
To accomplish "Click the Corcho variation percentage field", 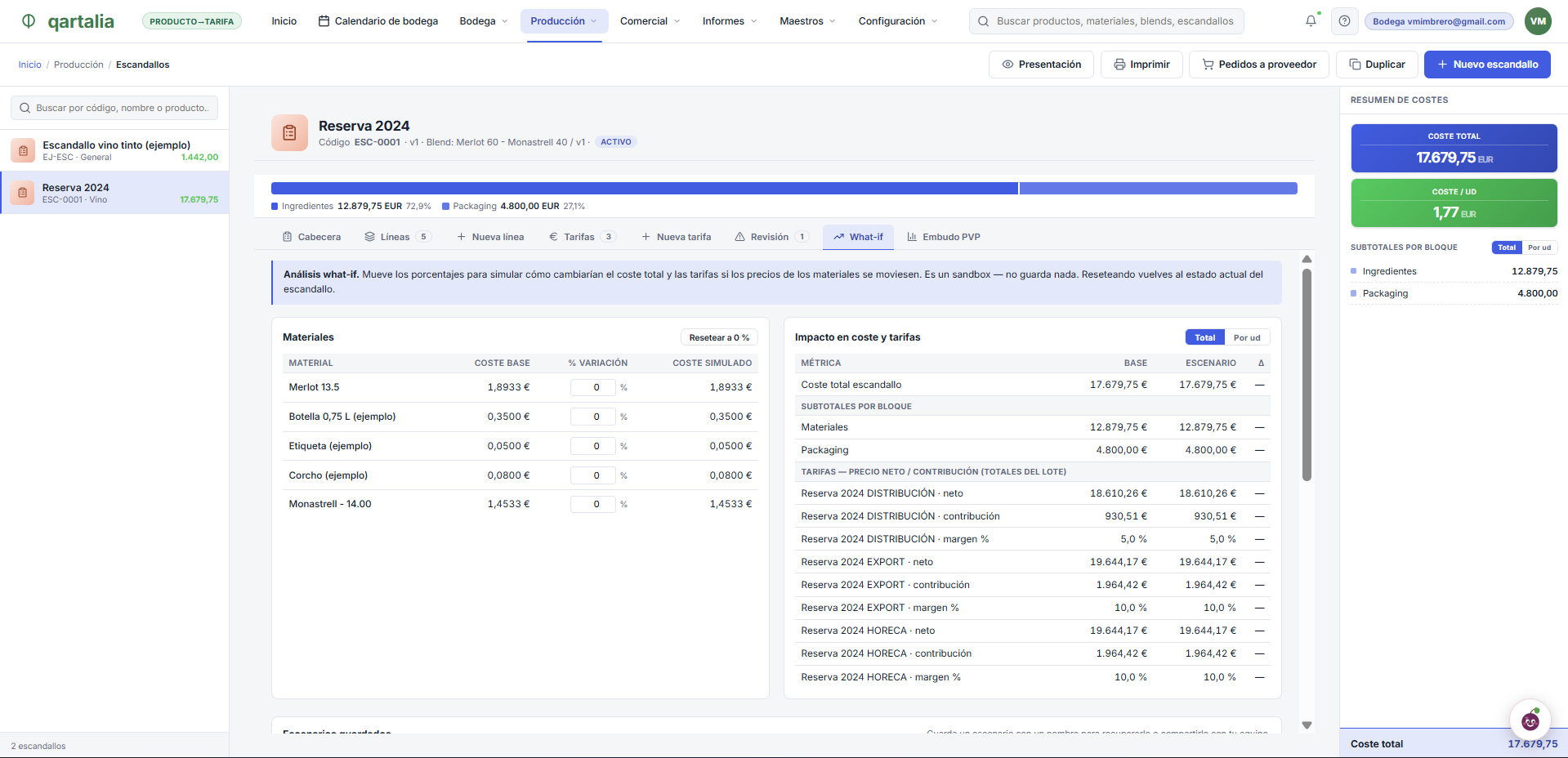I will pyautogui.click(x=593, y=475).
